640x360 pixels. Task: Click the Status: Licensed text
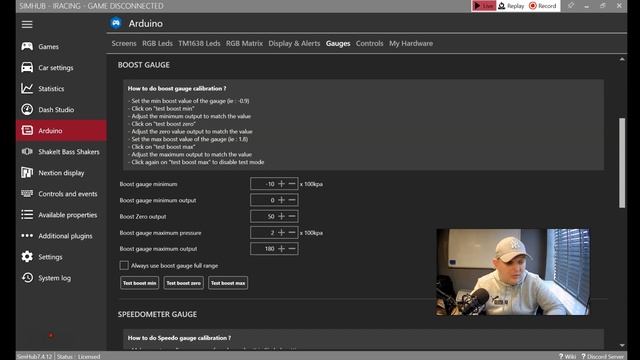click(78, 356)
